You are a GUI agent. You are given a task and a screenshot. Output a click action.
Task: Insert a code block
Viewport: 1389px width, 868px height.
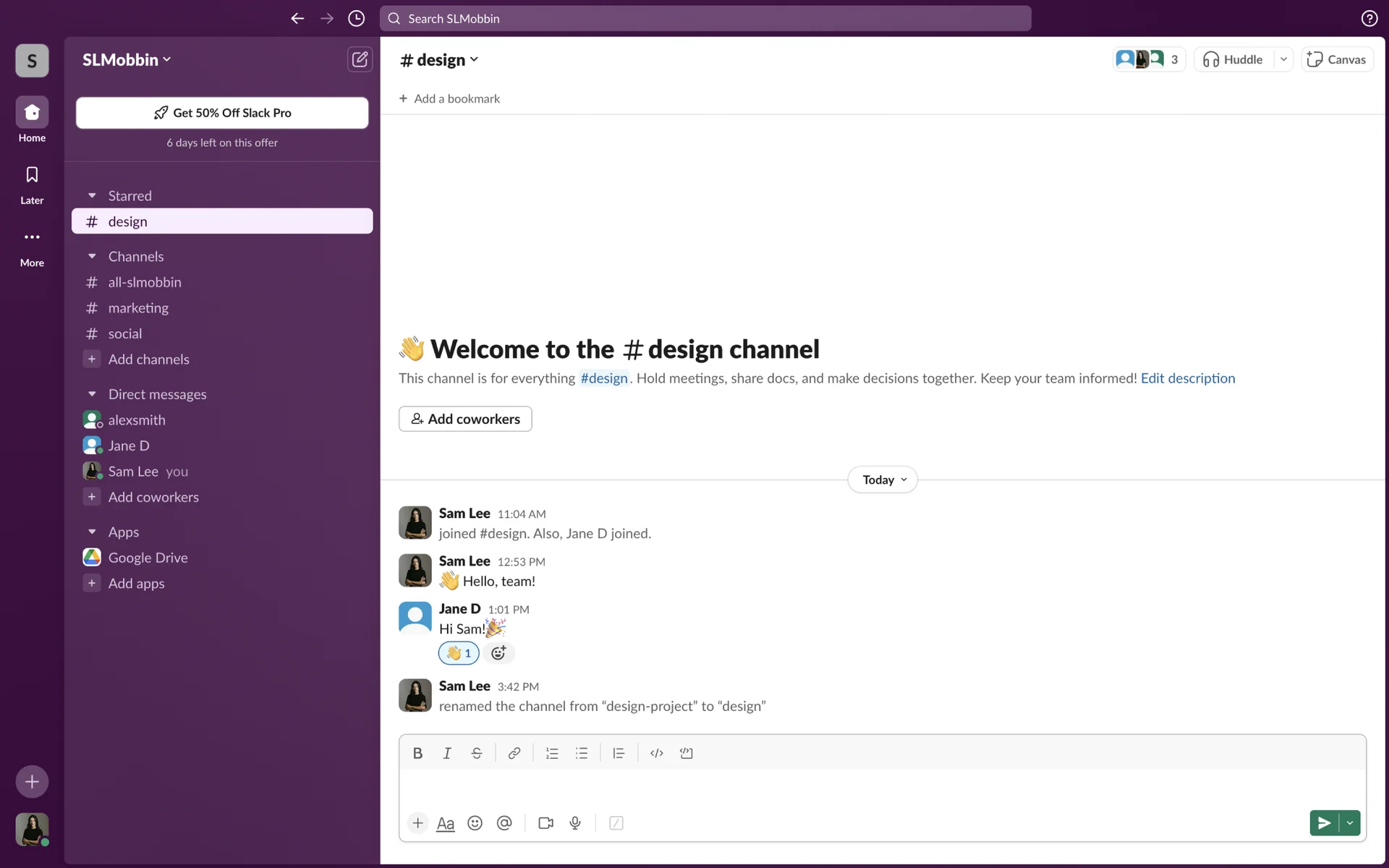[686, 753]
